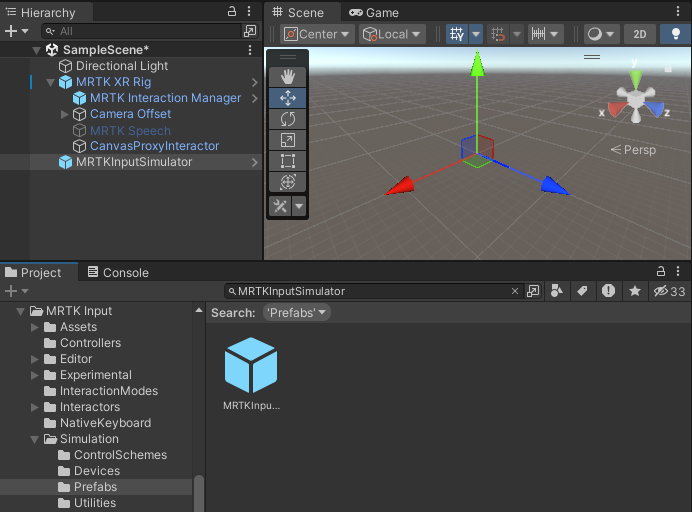Select the Scale tool
The height and width of the screenshot is (512, 692).
coord(288,140)
